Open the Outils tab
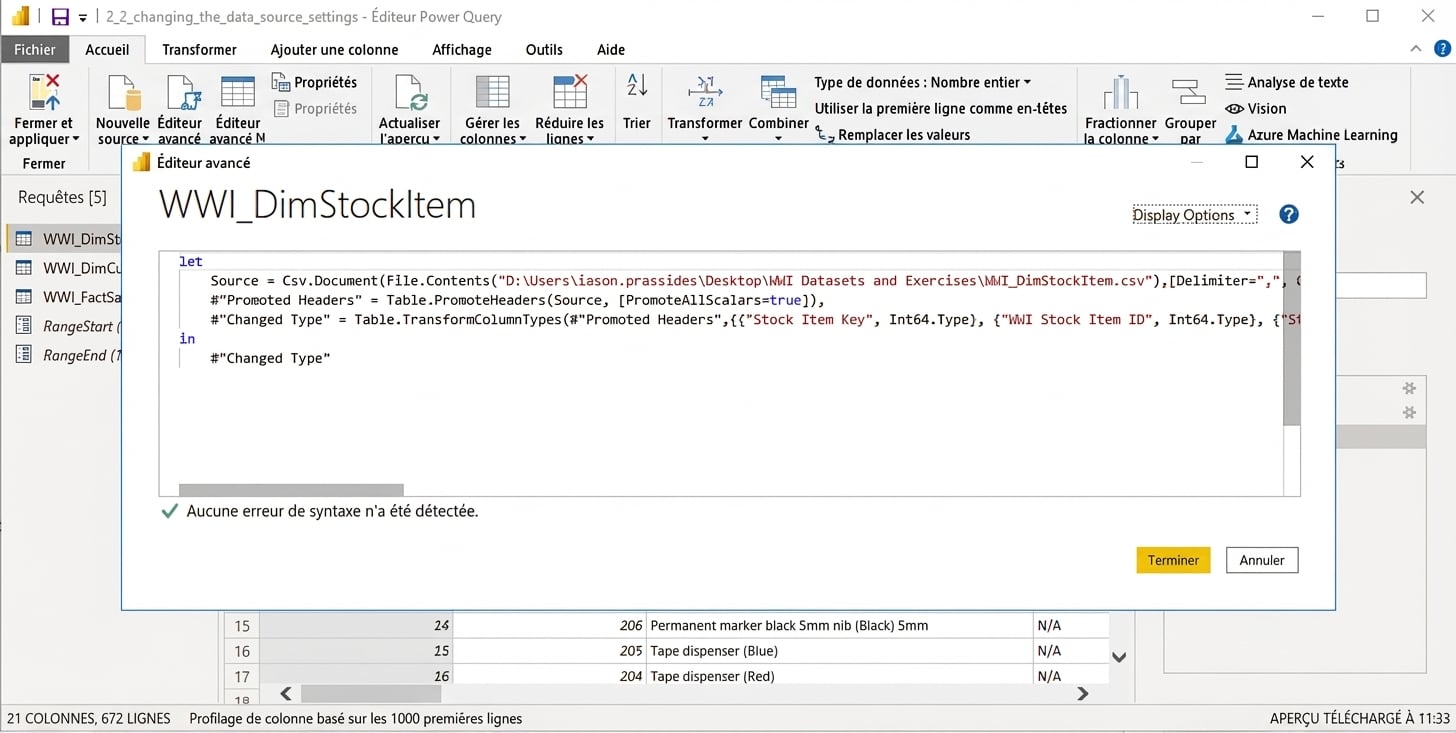 [x=544, y=49]
